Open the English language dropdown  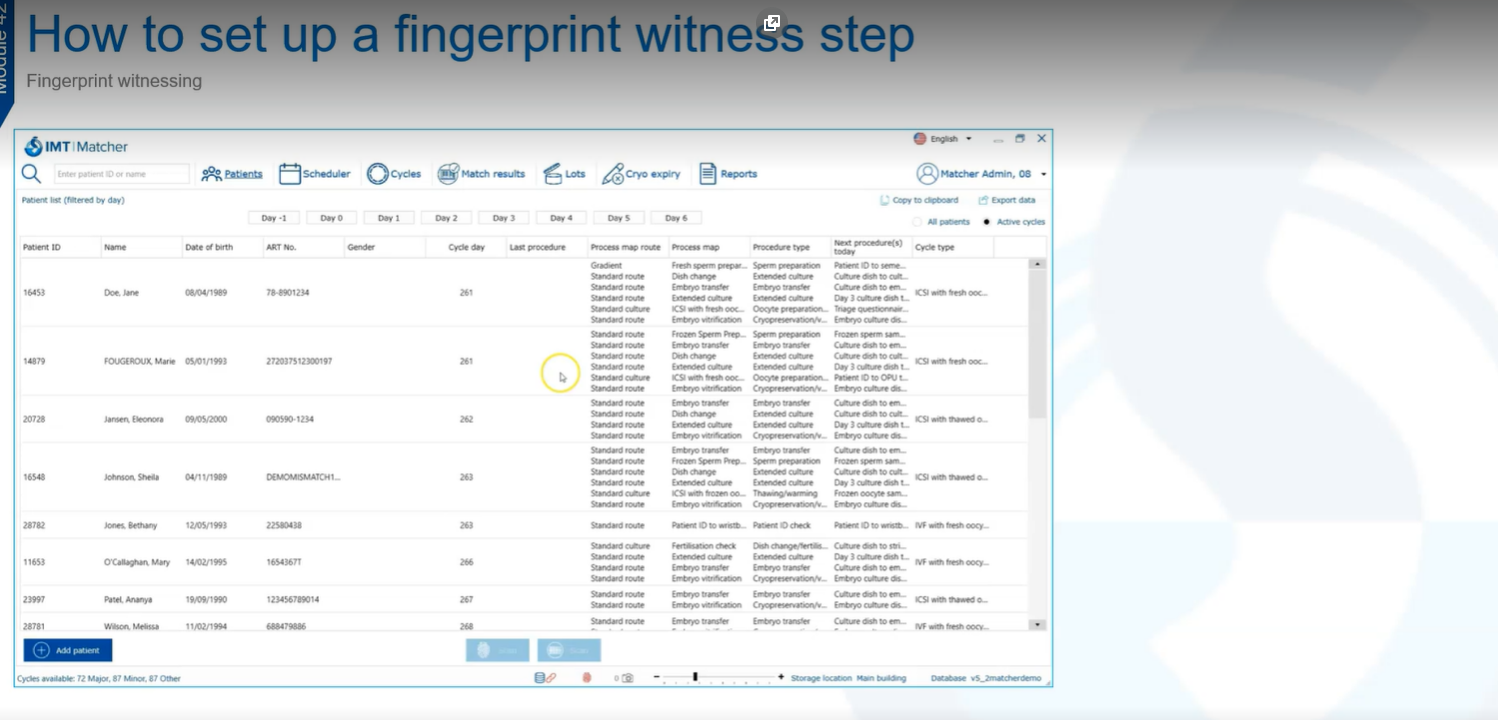(x=943, y=139)
